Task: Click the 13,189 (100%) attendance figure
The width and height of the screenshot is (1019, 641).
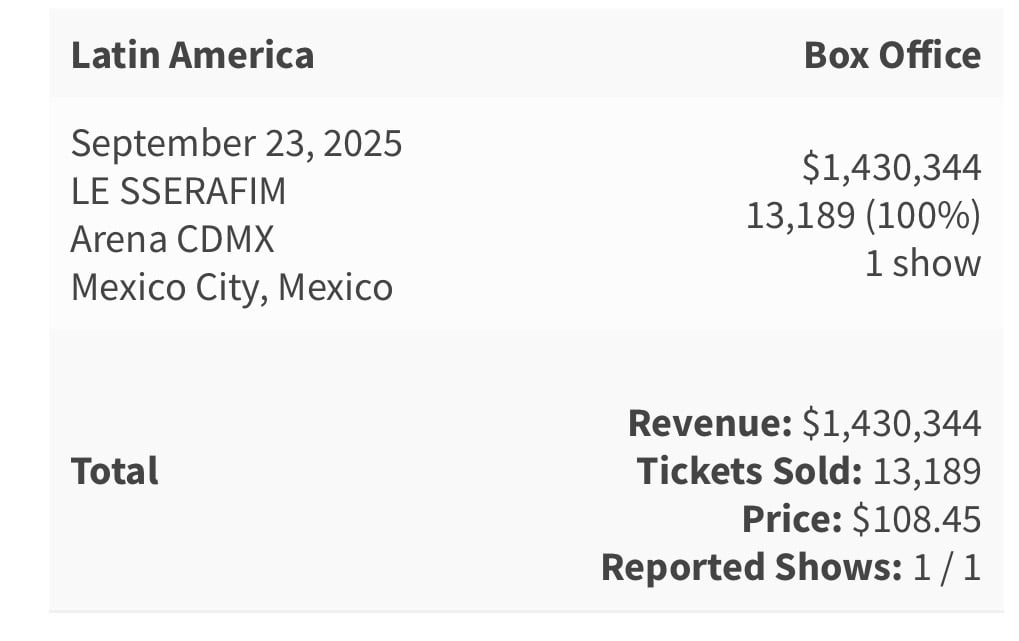Action: [x=864, y=215]
